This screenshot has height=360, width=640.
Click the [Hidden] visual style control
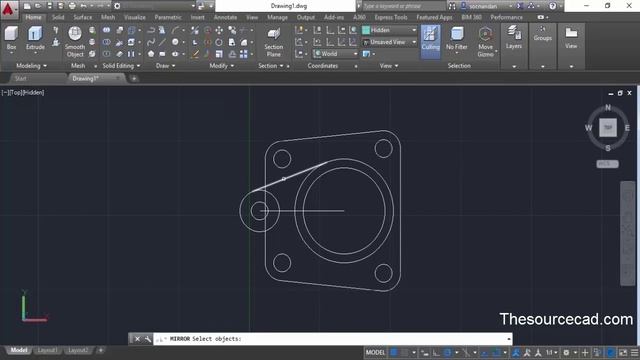[x=33, y=93]
